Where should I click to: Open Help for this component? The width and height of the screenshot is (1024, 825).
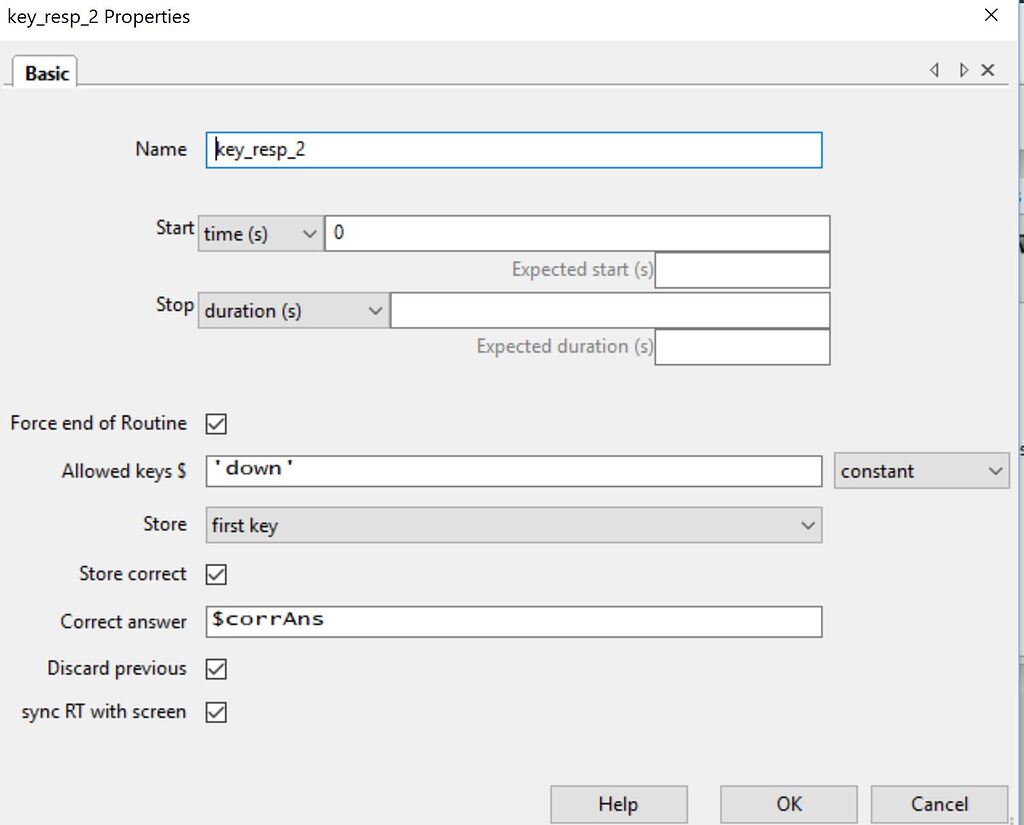(618, 804)
